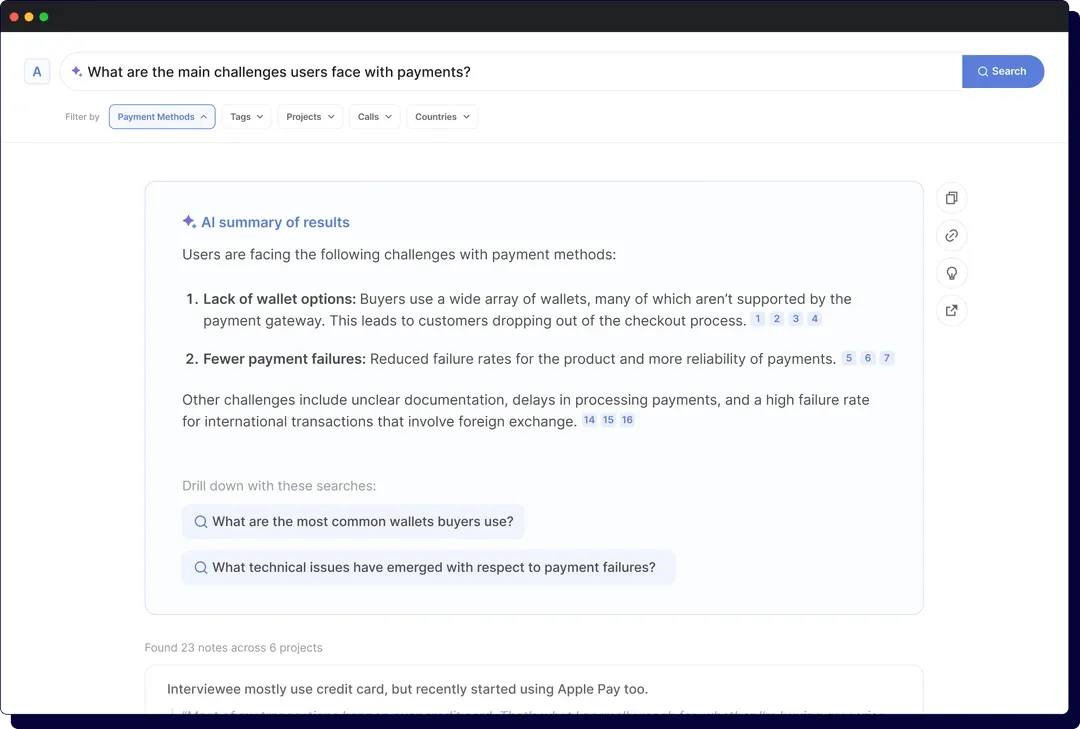Click the AI sparkle icon in the search bar
Screen dimensions: 1080x729
[78, 71]
